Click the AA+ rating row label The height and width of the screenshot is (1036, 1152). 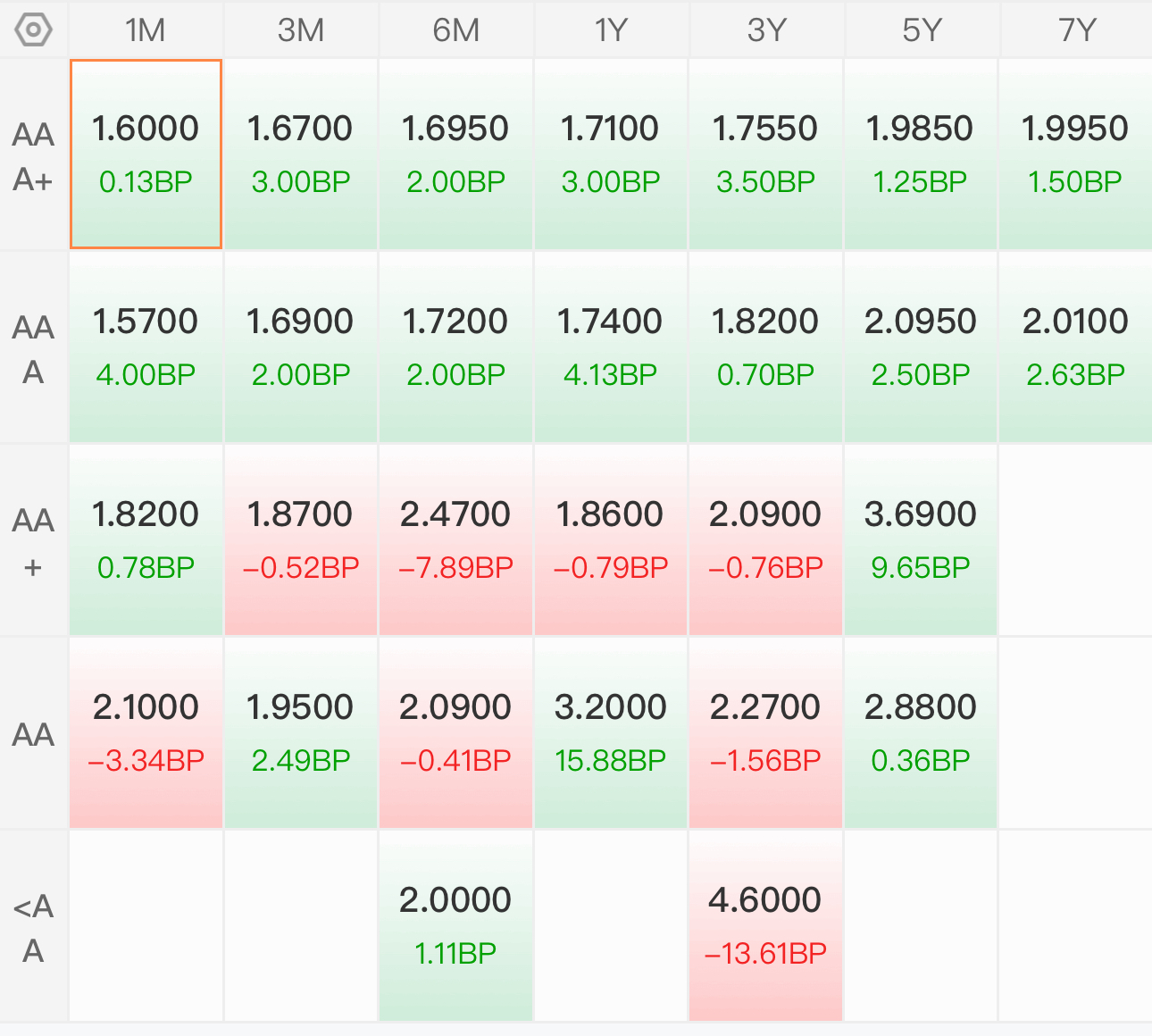(x=33, y=541)
